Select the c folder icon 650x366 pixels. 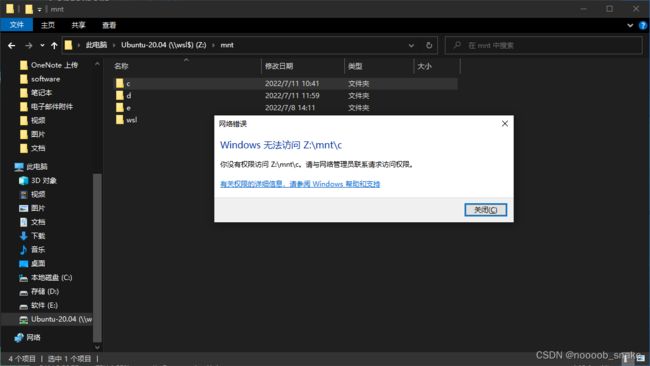[x=120, y=83]
